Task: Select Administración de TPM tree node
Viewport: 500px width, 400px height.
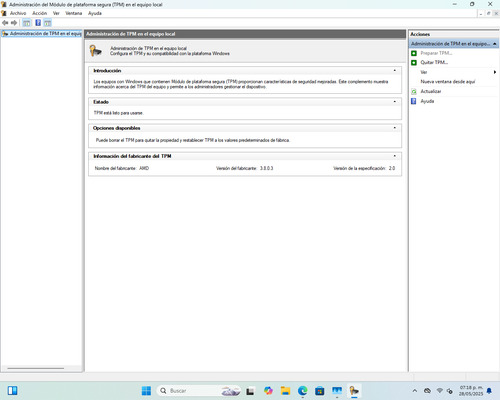Action: click(42, 34)
